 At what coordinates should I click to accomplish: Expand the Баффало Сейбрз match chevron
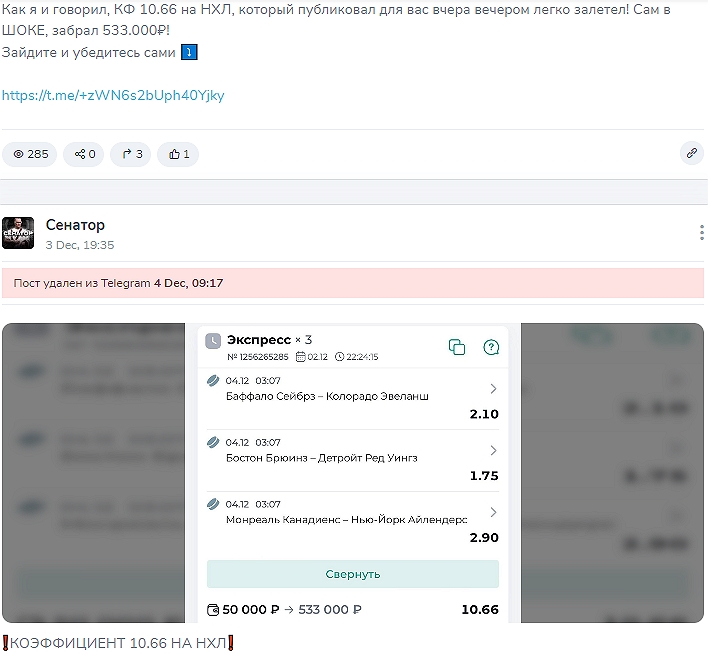pyautogui.click(x=492, y=389)
